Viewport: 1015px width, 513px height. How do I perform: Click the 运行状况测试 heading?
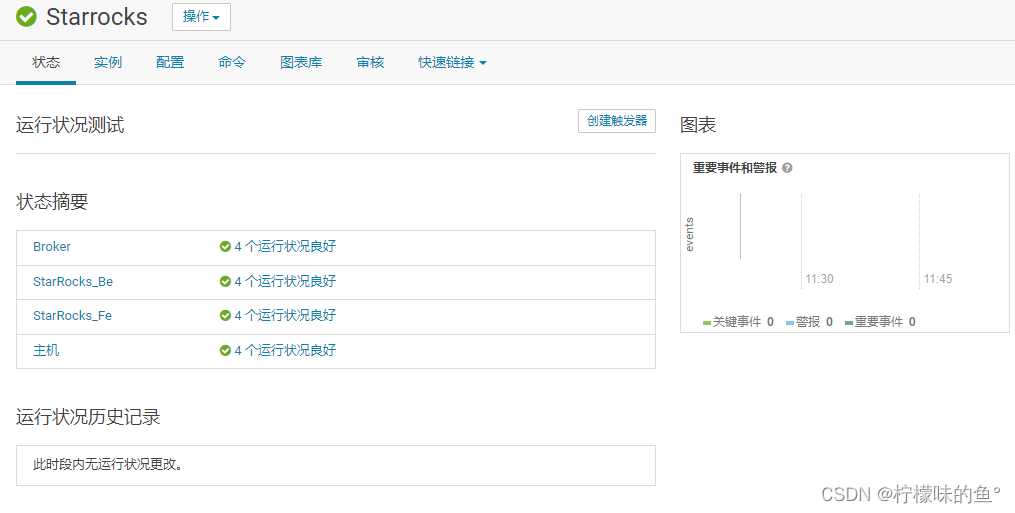(70, 125)
